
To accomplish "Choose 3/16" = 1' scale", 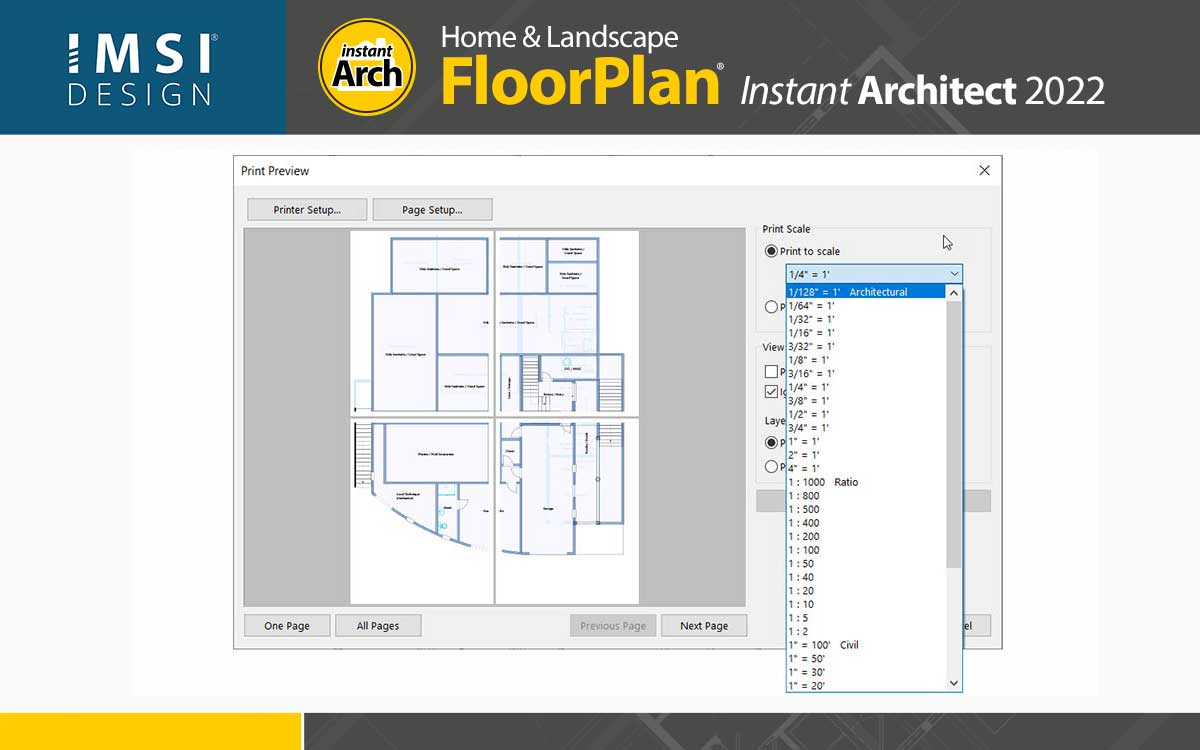I will click(865, 373).
